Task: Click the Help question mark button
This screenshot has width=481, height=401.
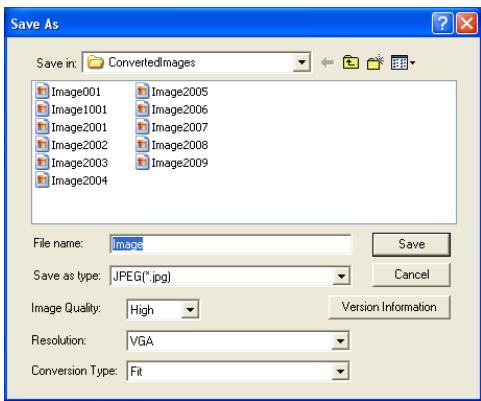Action: click(442, 23)
